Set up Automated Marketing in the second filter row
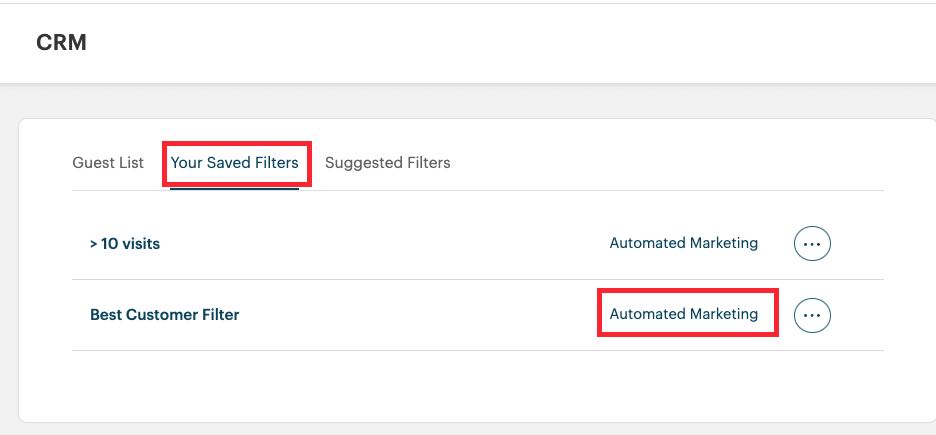This screenshot has width=936, height=435. point(684,314)
